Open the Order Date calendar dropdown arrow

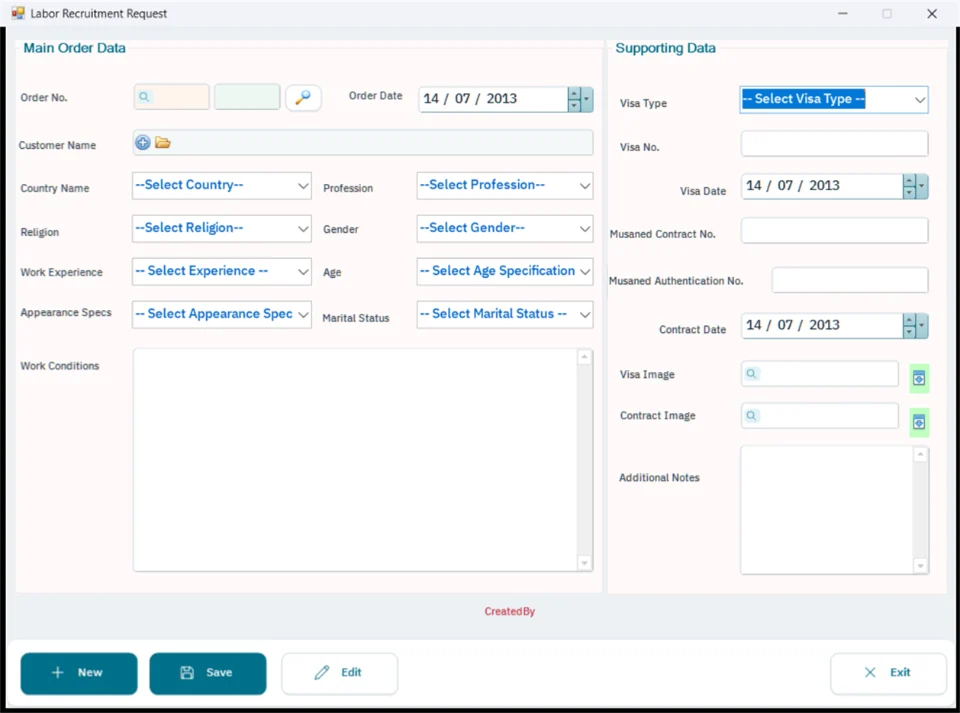pos(587,99)
